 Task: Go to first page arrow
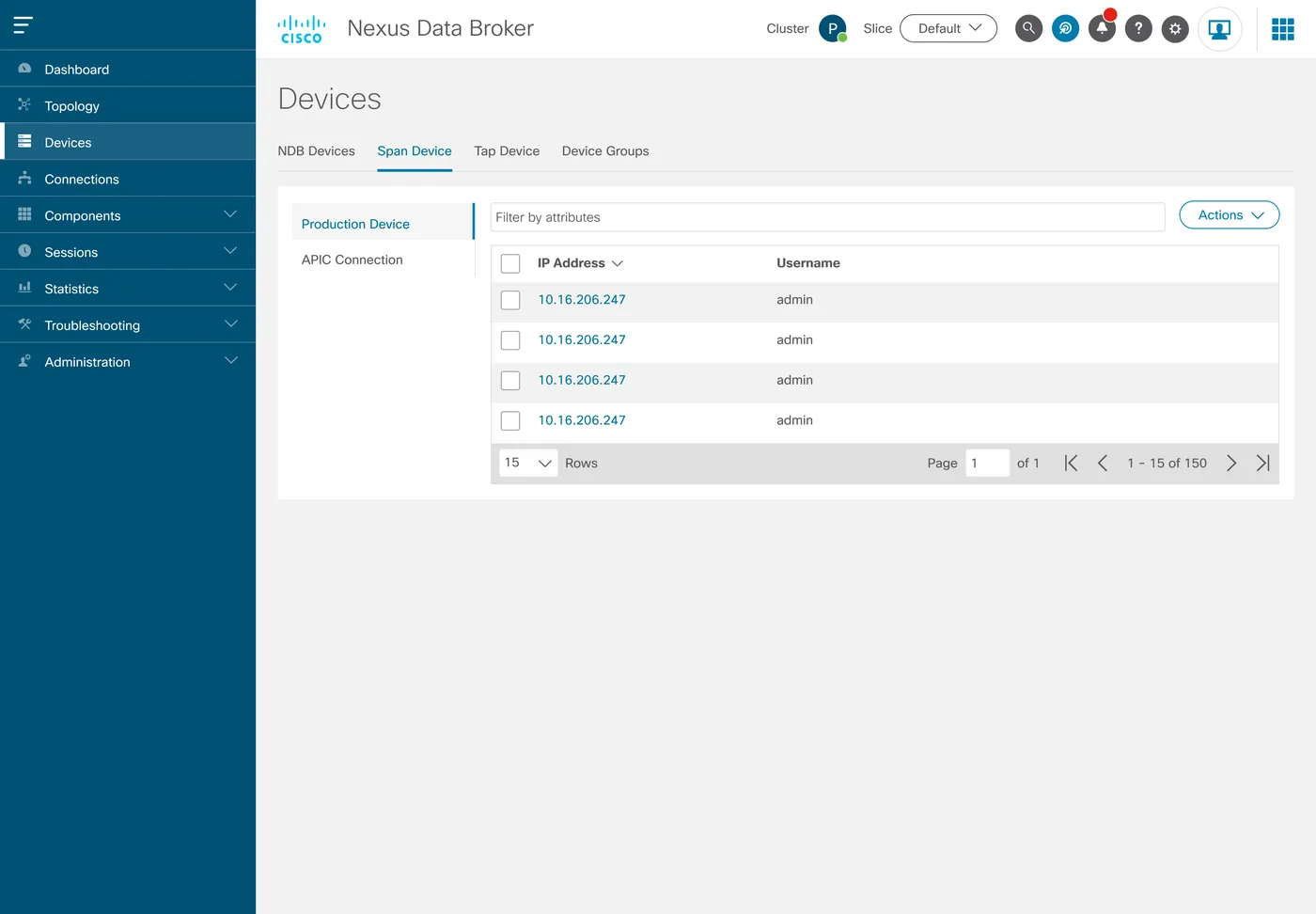1071,463
